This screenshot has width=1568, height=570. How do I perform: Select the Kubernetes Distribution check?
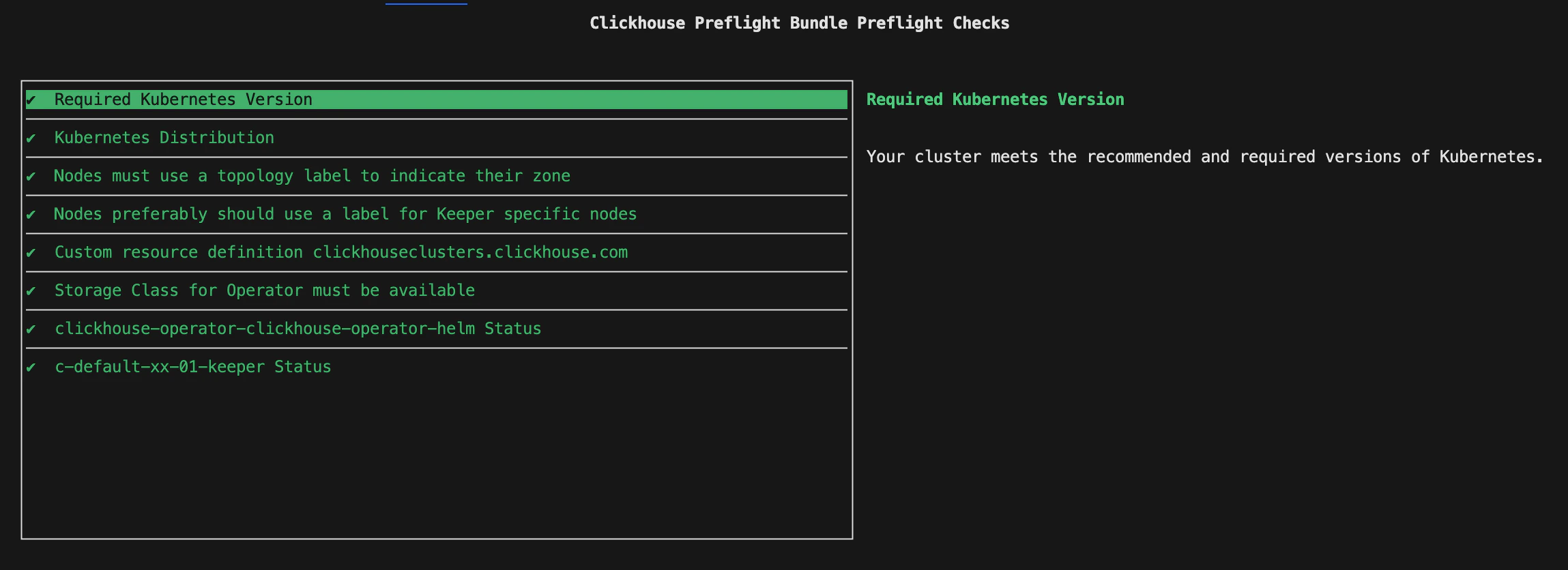(x=437, y=138)
